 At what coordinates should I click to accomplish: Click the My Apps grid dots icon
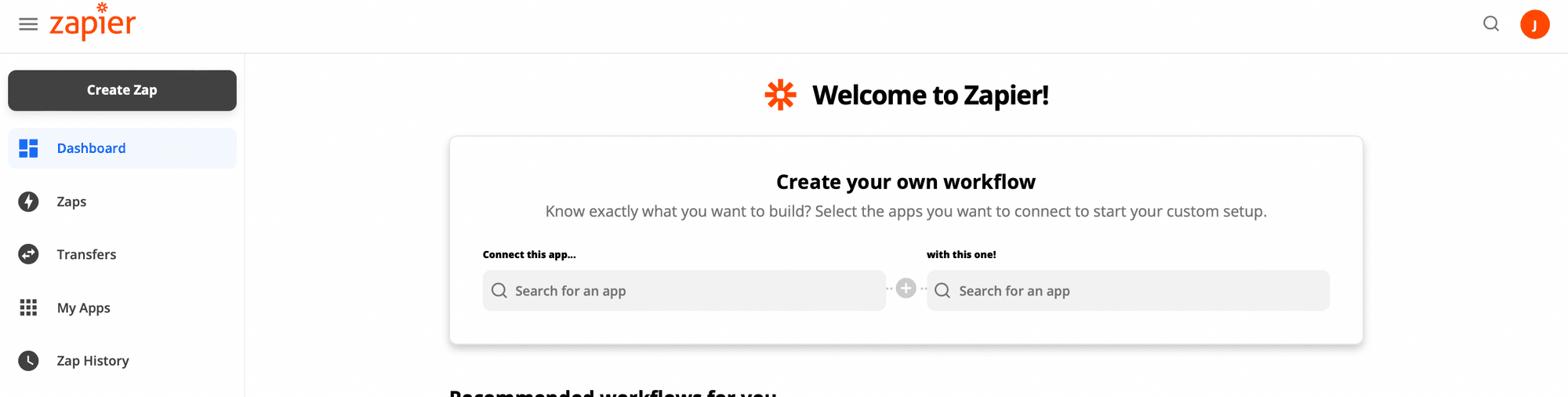(28, 308)
